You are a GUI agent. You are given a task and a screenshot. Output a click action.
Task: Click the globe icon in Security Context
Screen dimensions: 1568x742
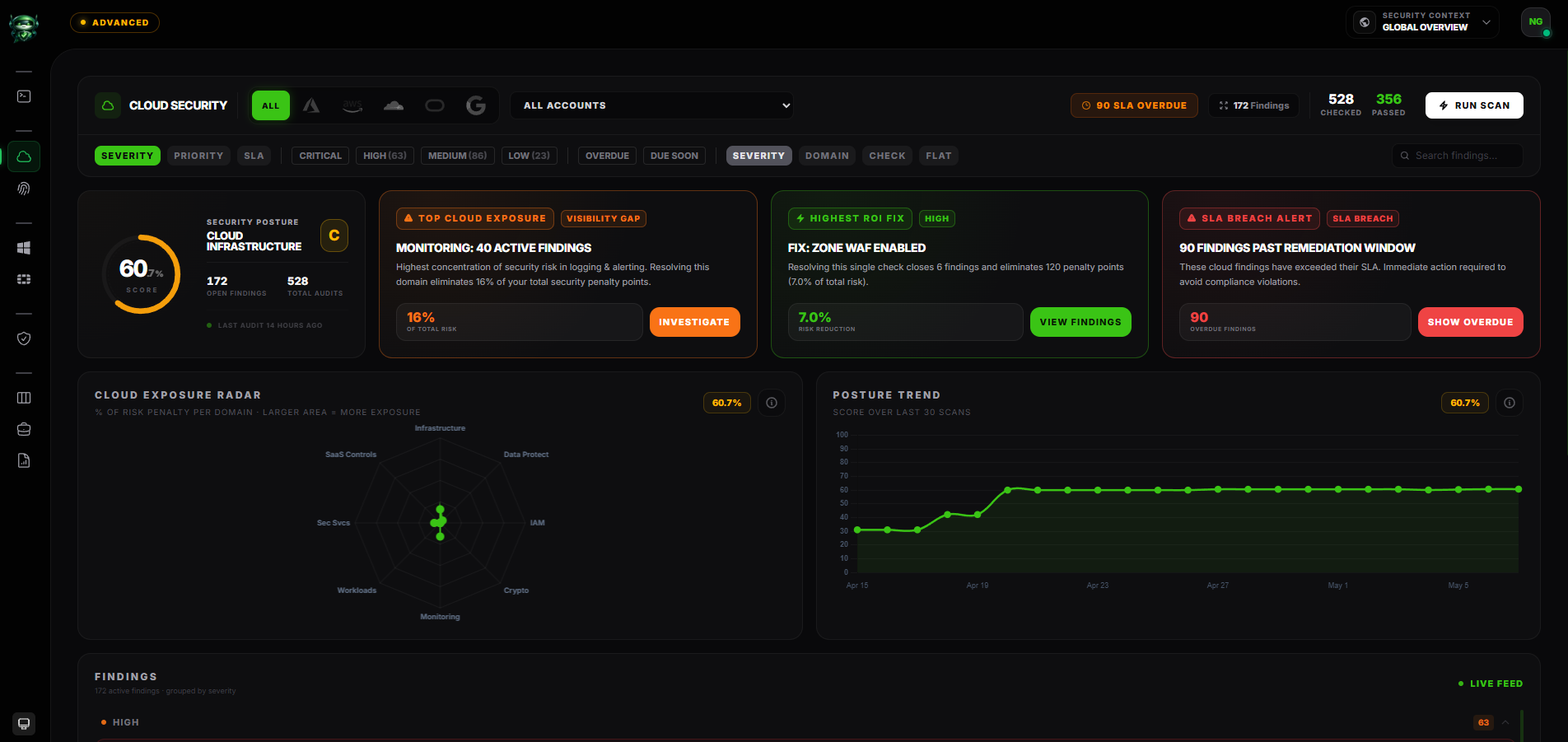[x=1365, y=22]
